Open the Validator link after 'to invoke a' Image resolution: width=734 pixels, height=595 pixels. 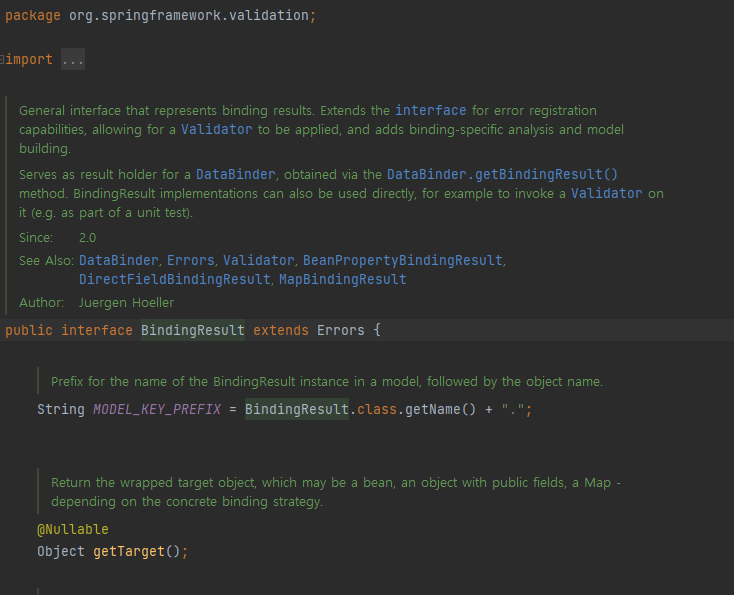(x=607, y=193)
